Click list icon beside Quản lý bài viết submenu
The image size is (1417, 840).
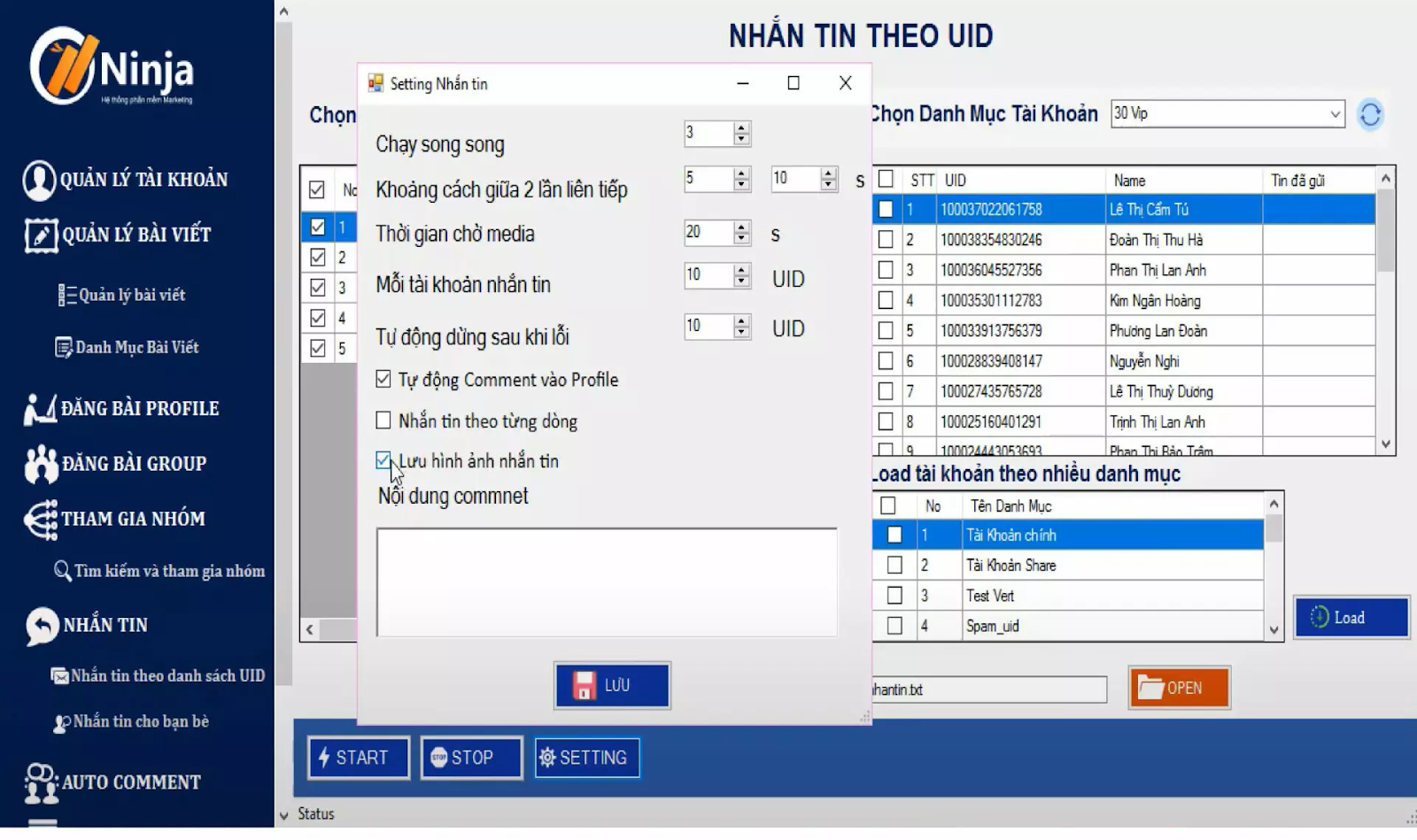pos(67,296)
